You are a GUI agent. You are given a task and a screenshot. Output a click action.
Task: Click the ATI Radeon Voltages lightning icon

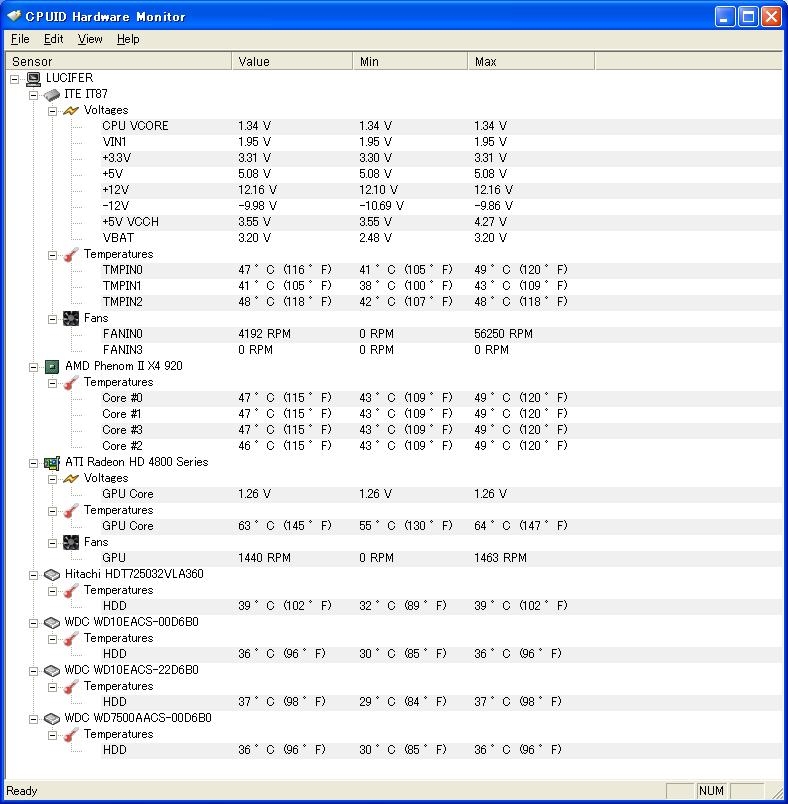tap(71, 478)
